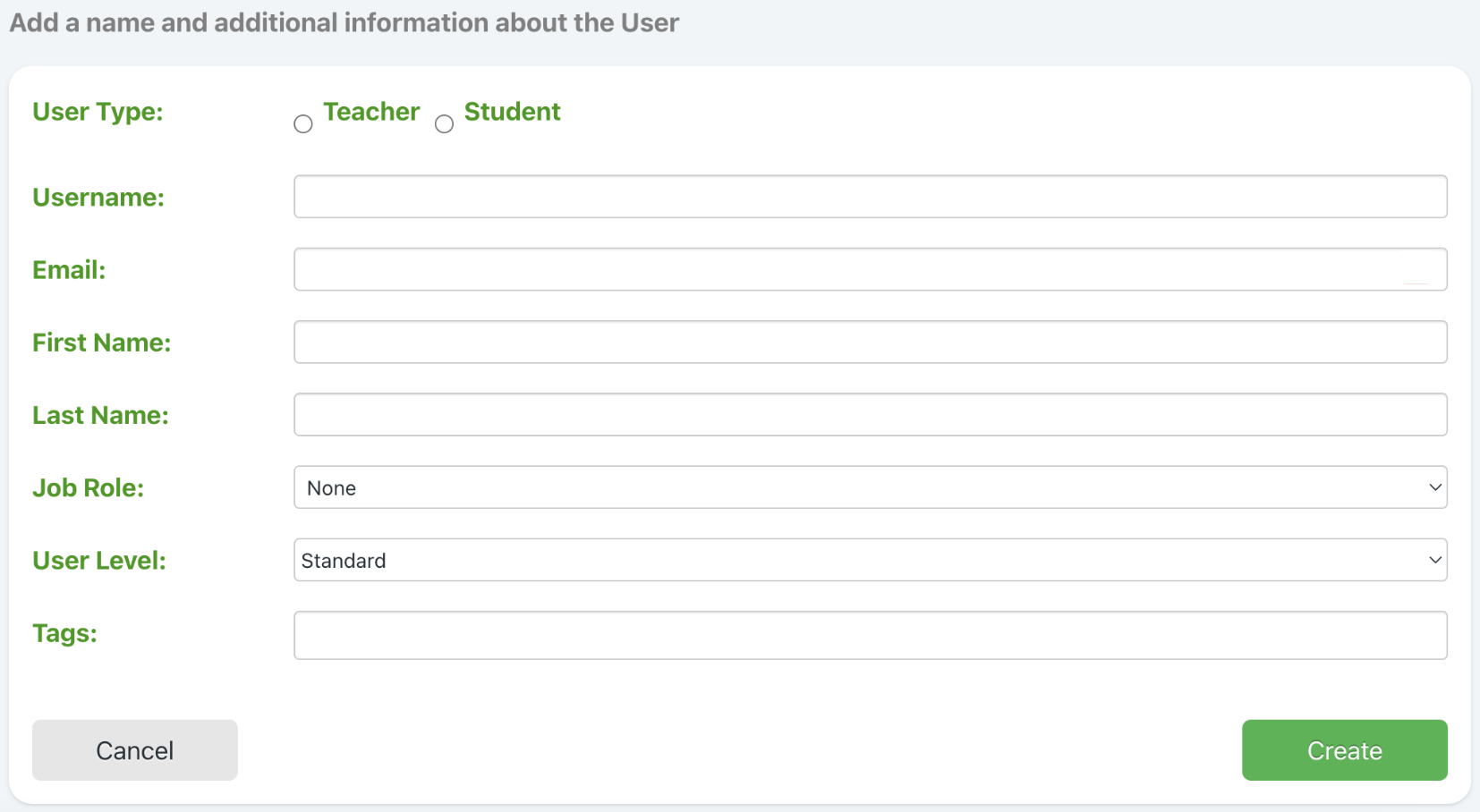This screenshot has height=812, width=1480.
Task: Click the Tags: label
Action: tap(64, 633)
